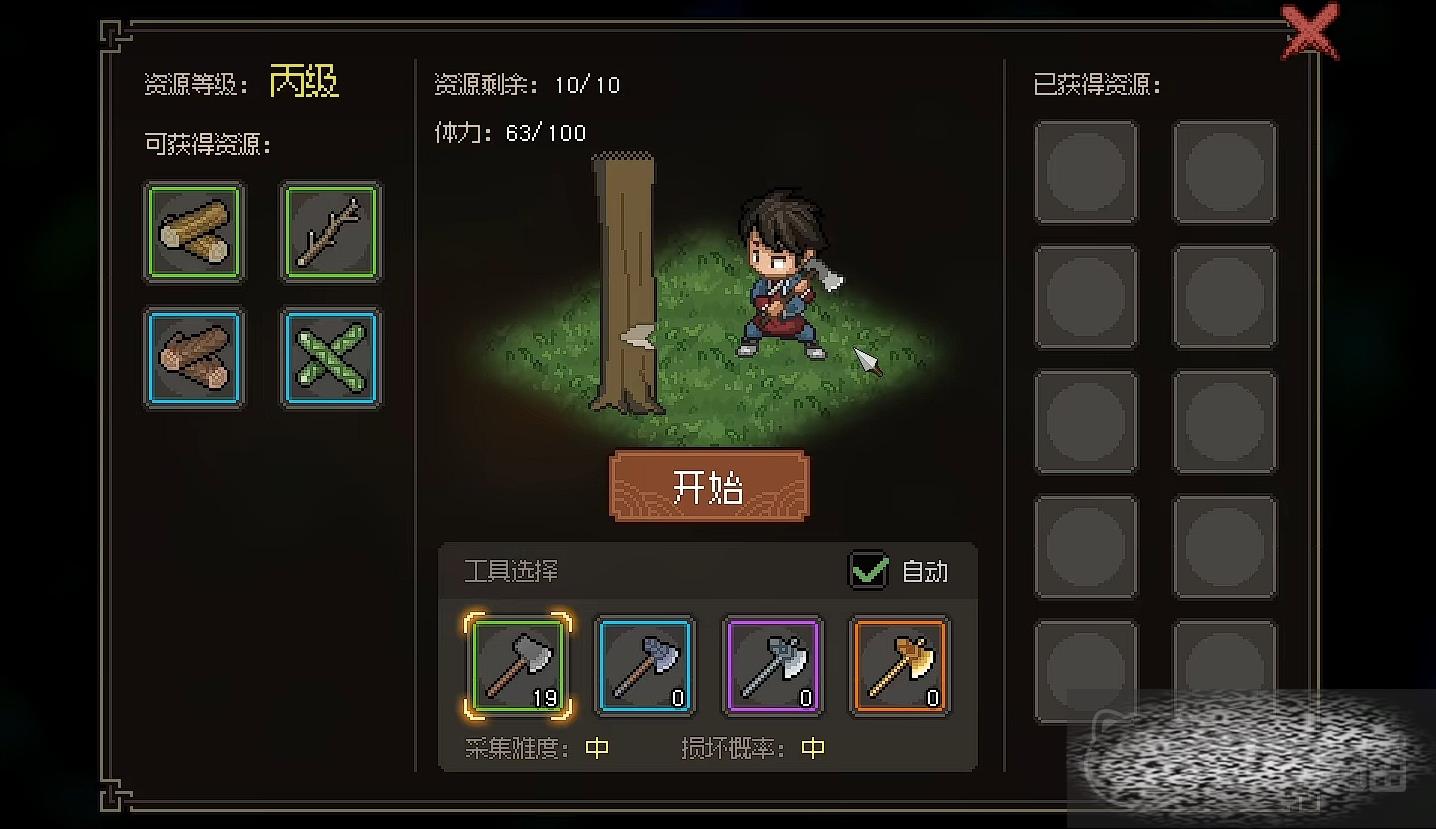
Task: Click second-row left empty obtained-resource slot
Action: point(1086,297)
